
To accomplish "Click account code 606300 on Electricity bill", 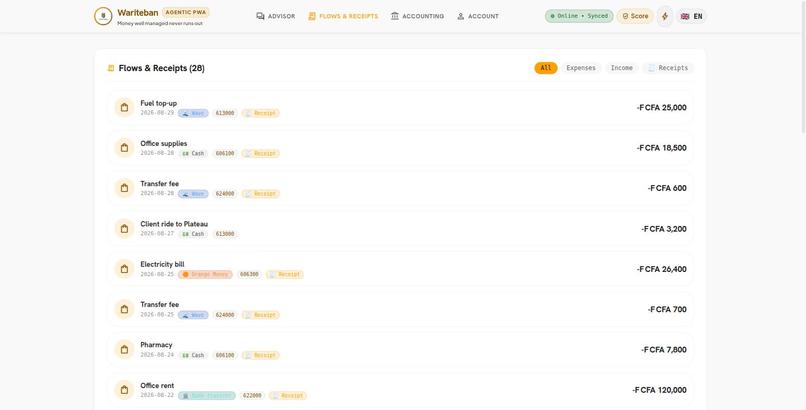I will tap(249, 274).
